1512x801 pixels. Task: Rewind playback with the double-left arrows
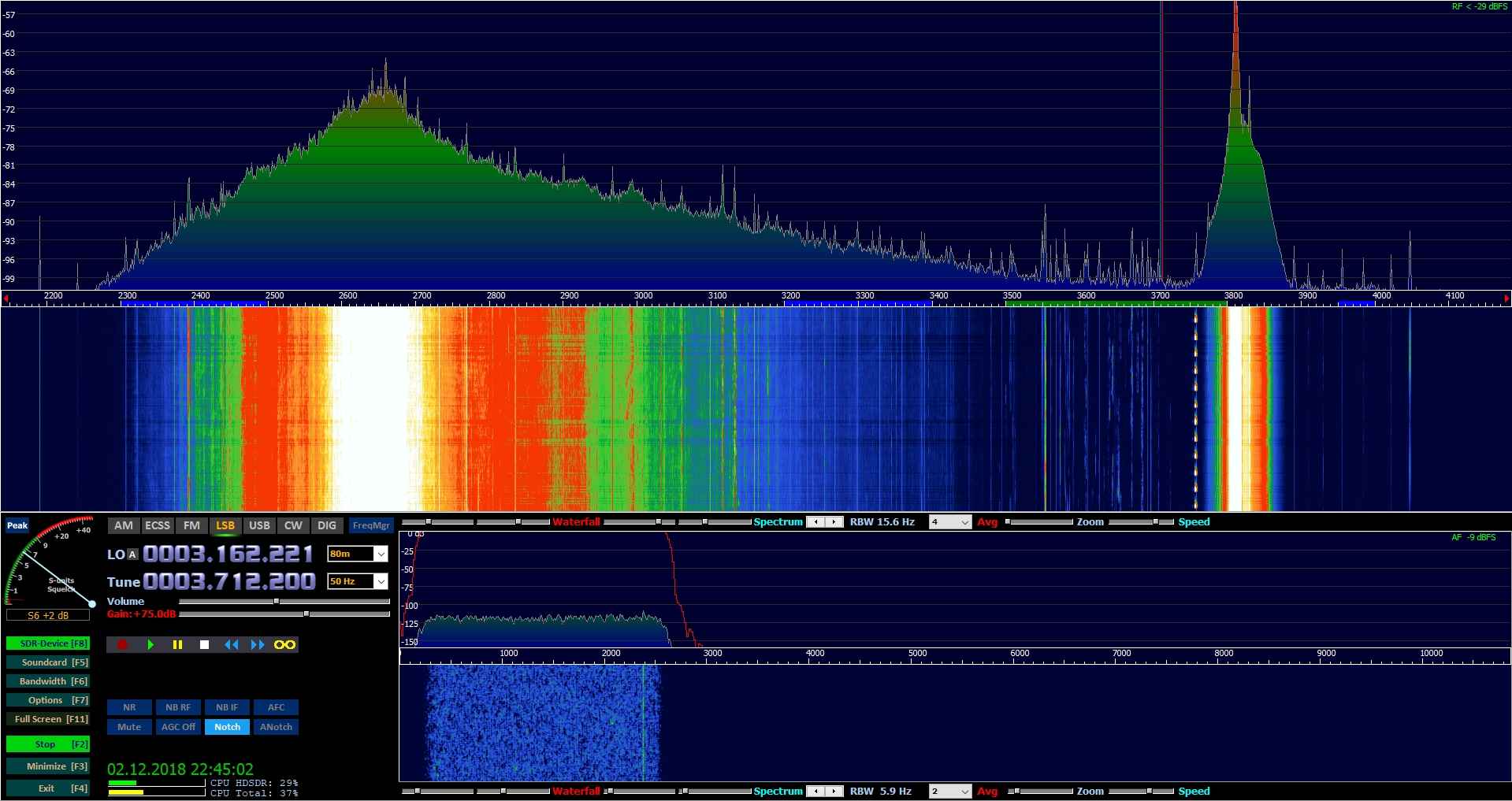(x=231, y=644)
